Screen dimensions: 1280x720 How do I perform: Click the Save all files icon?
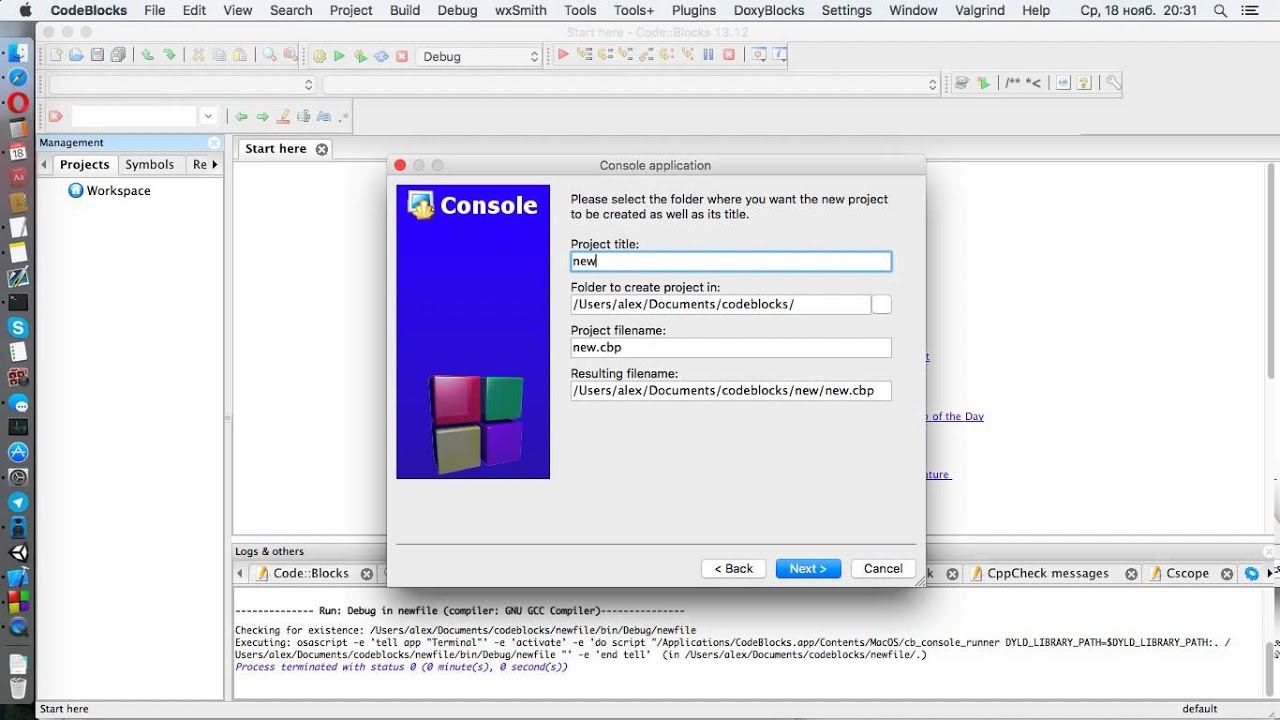pyautogui.click(x=119, y=56)
